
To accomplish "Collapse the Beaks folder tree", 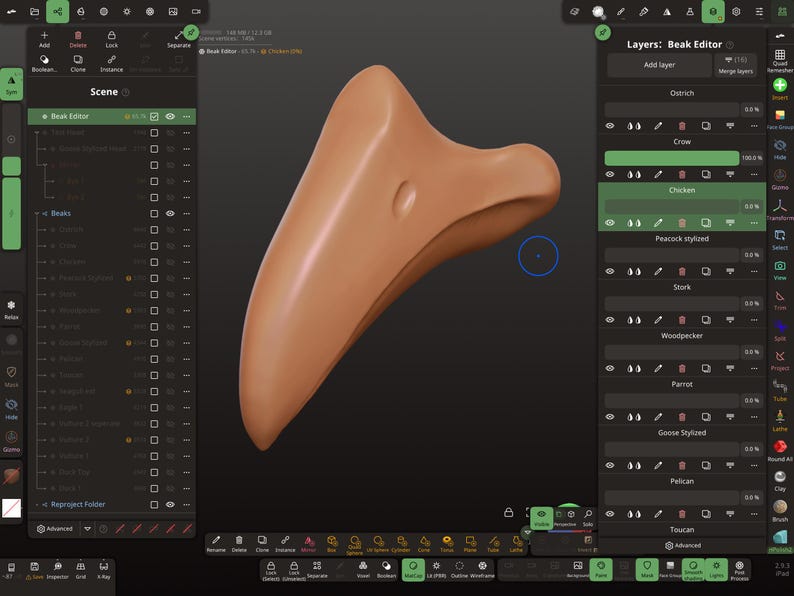I will pos(37,214).
